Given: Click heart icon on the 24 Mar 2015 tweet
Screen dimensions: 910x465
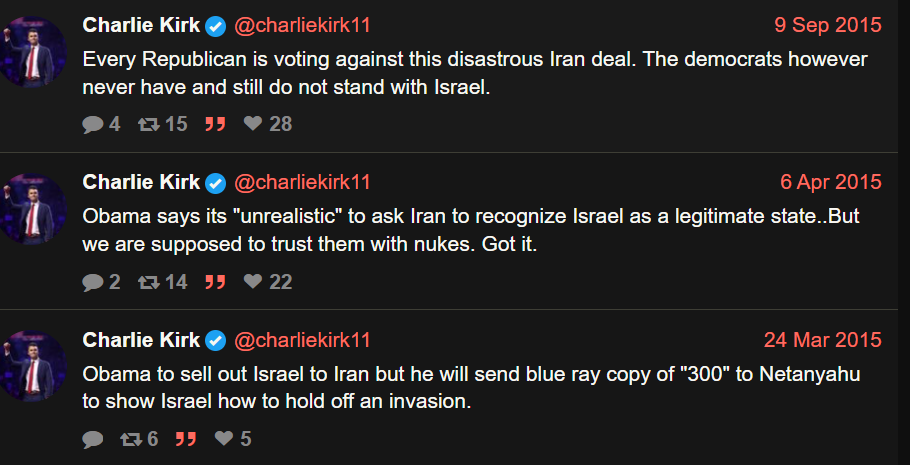Looking at the screenshot, I should click(x=224, y=439).
